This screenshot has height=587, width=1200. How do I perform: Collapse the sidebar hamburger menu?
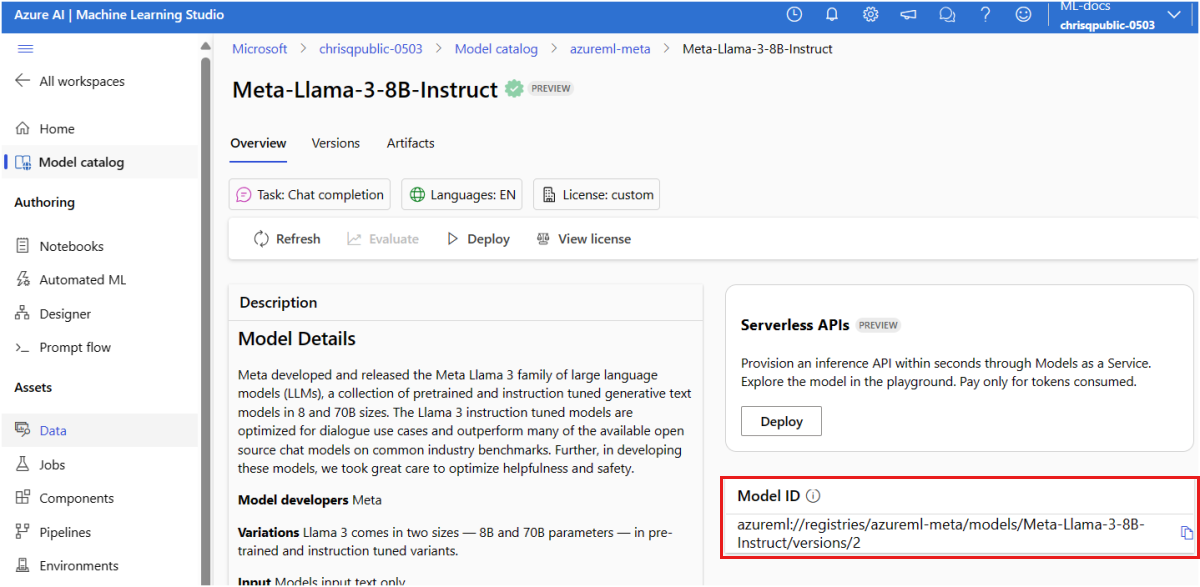click(26, 48)
